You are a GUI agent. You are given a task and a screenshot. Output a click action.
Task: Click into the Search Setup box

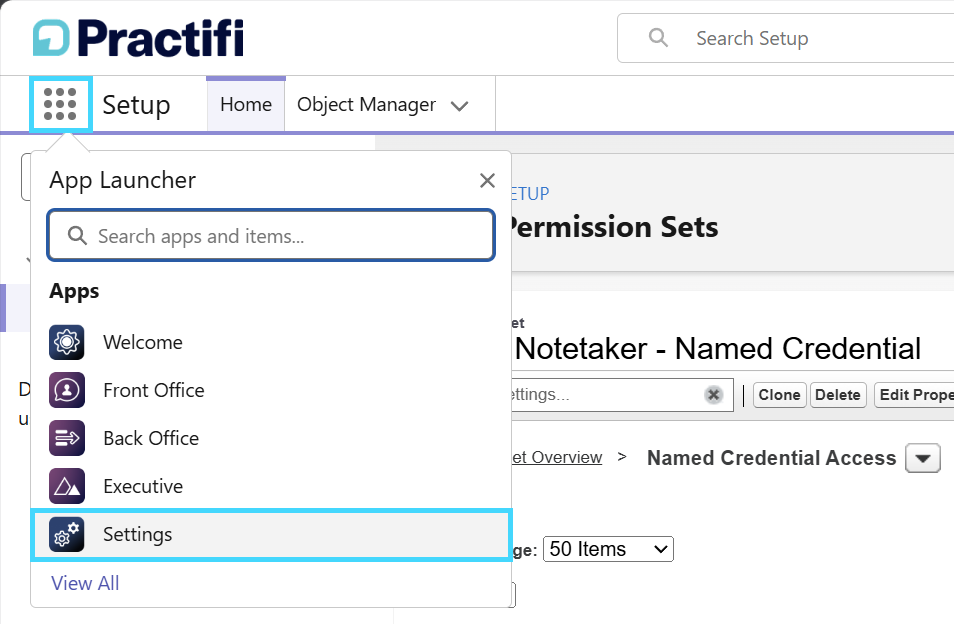click(785, 38)
